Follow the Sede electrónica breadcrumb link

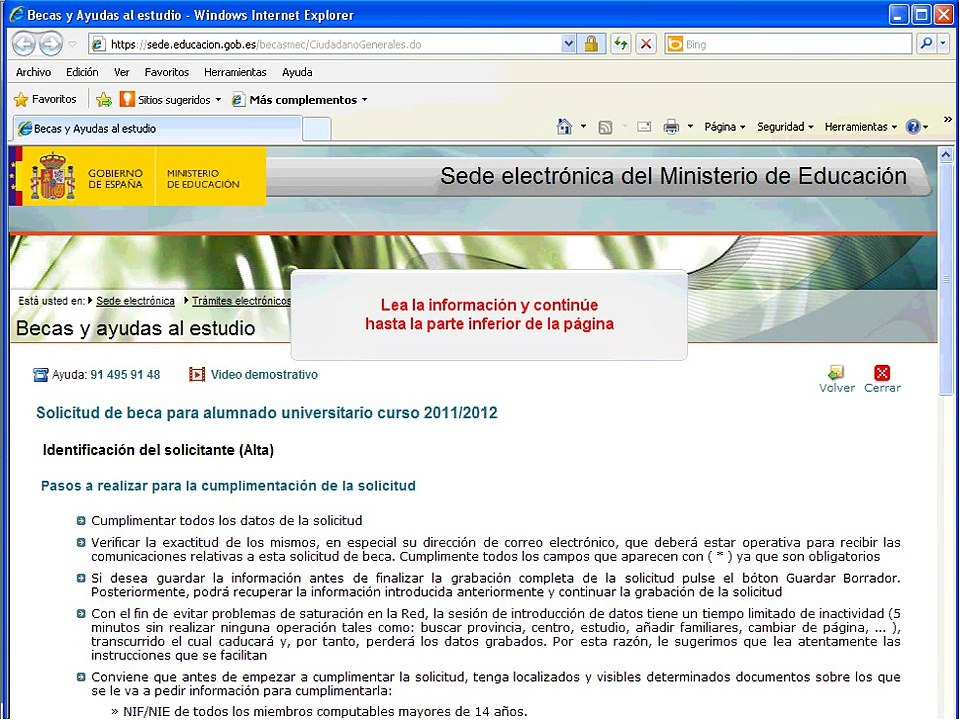135,301
